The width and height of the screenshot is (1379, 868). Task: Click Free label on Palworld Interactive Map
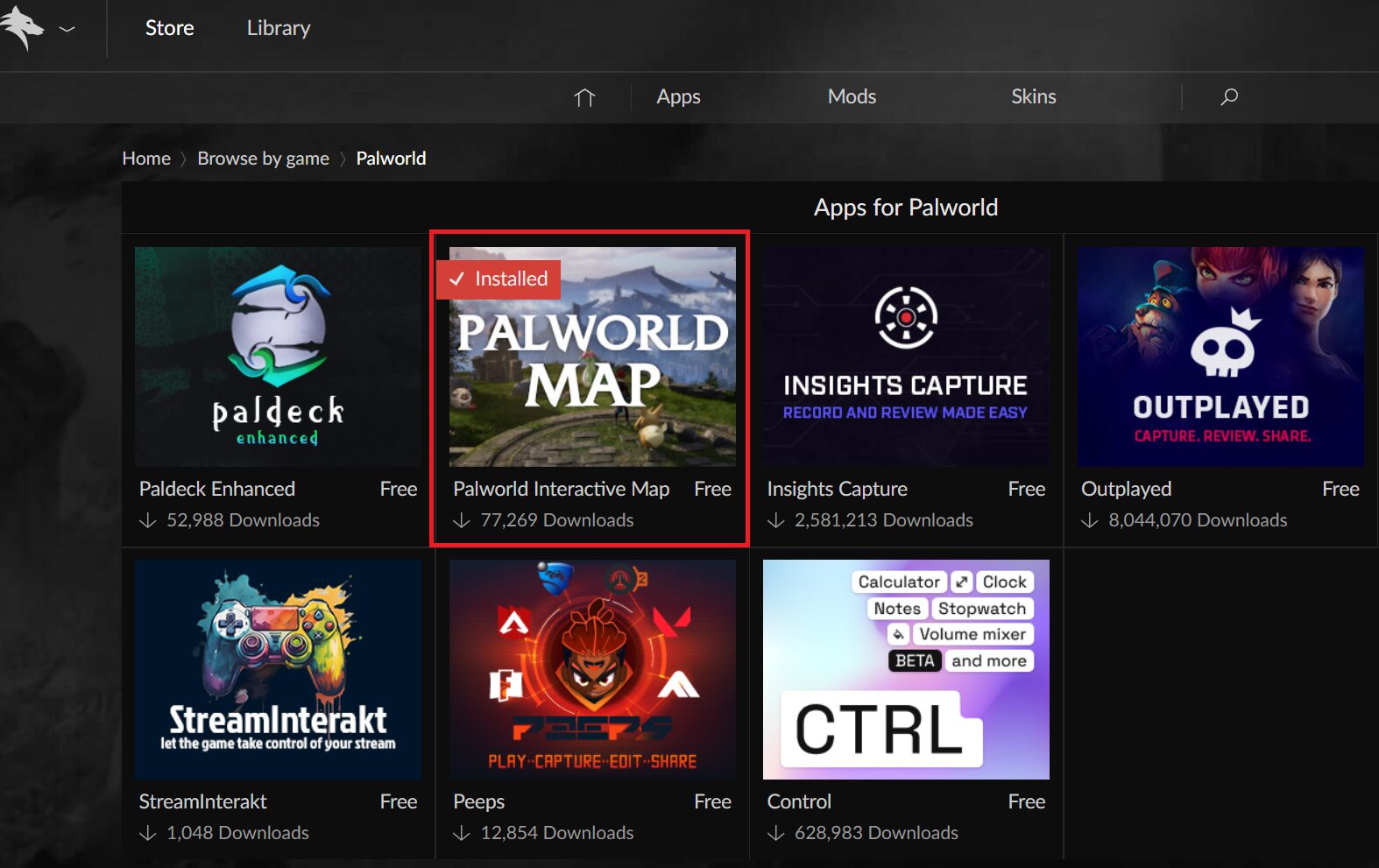point(713,489)
